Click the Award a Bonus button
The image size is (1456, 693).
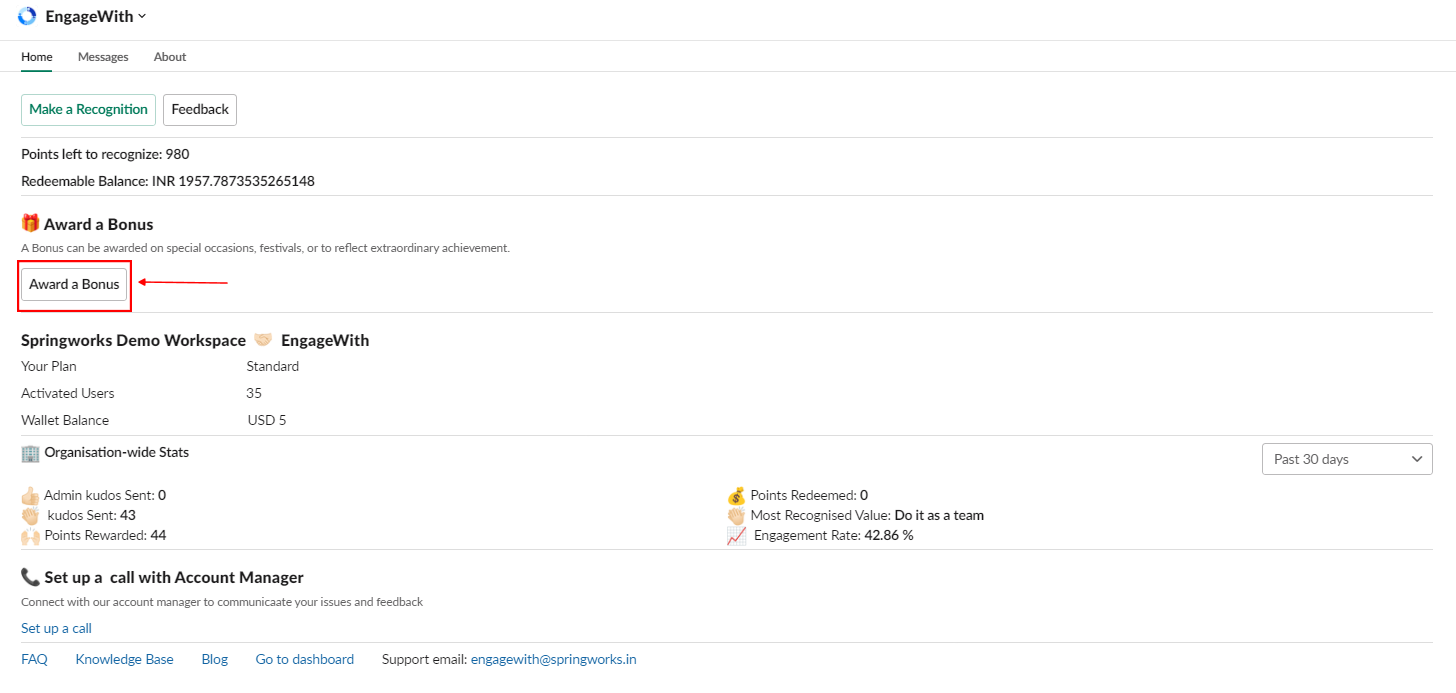tap(74, 284)
